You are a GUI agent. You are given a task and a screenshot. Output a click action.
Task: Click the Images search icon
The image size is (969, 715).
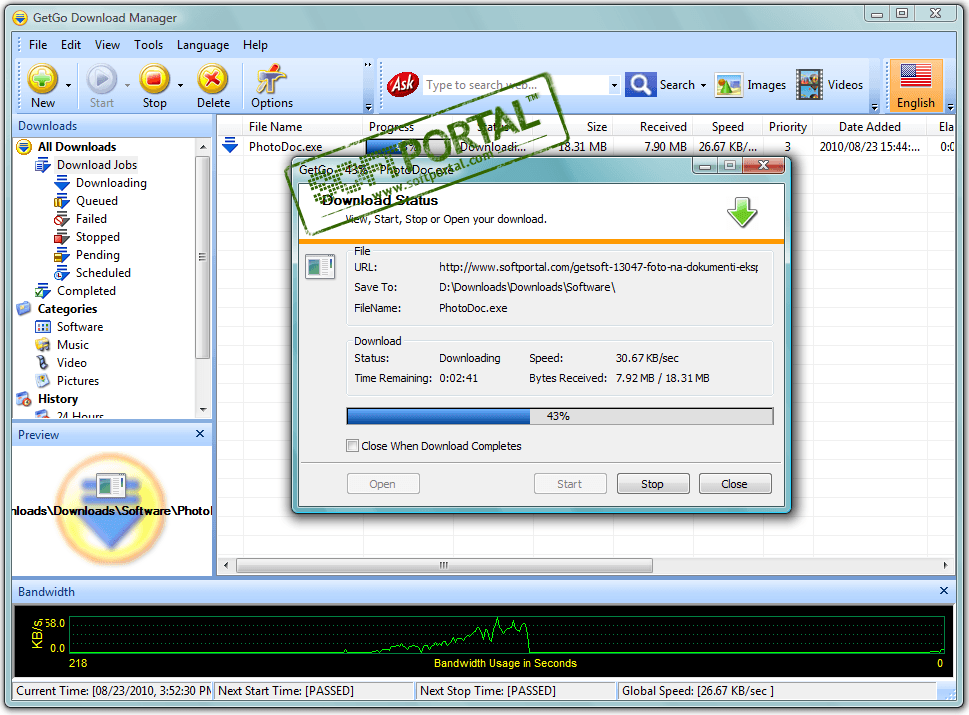coord(728,85)
